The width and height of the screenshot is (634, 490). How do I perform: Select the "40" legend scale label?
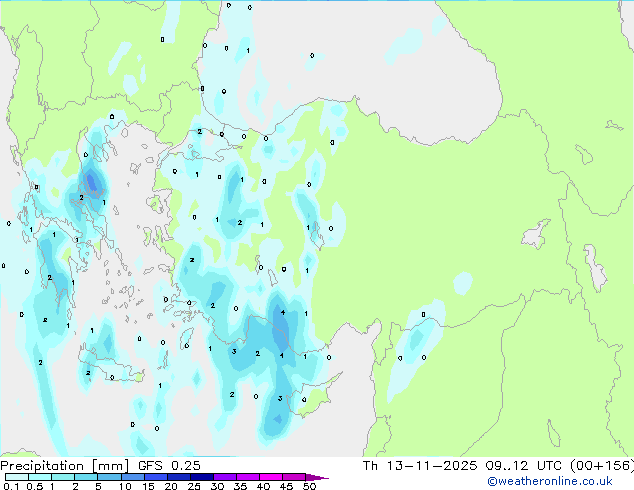tap(263, 486)
